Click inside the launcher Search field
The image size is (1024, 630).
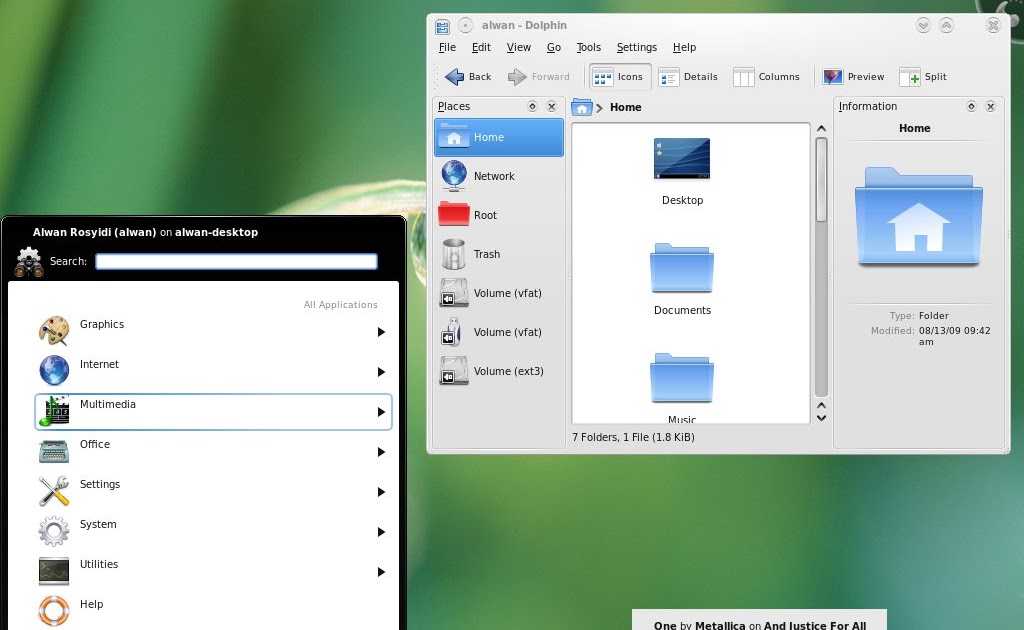236,262
